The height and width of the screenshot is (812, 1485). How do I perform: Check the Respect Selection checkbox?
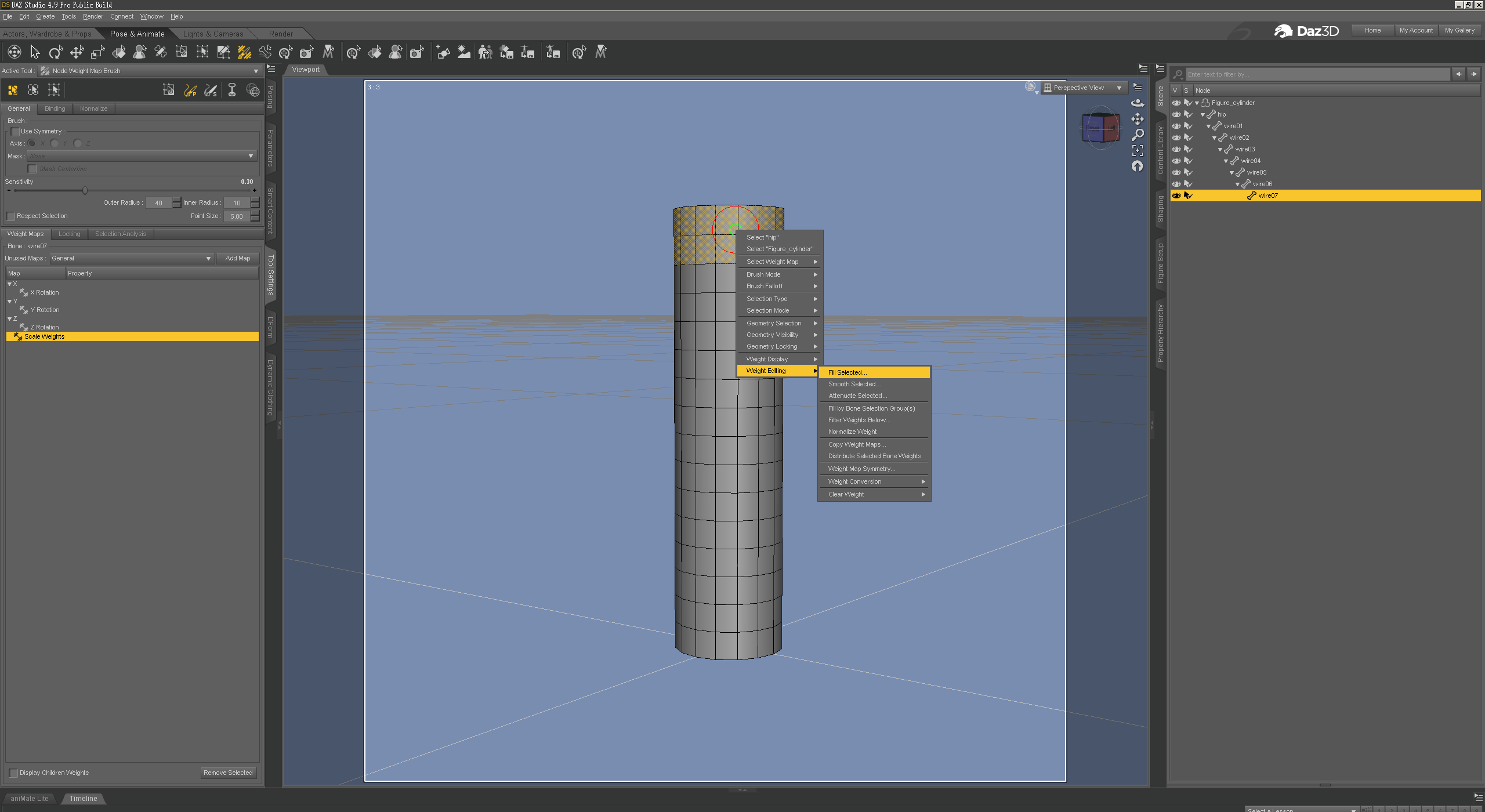click(x=11, y=216)
